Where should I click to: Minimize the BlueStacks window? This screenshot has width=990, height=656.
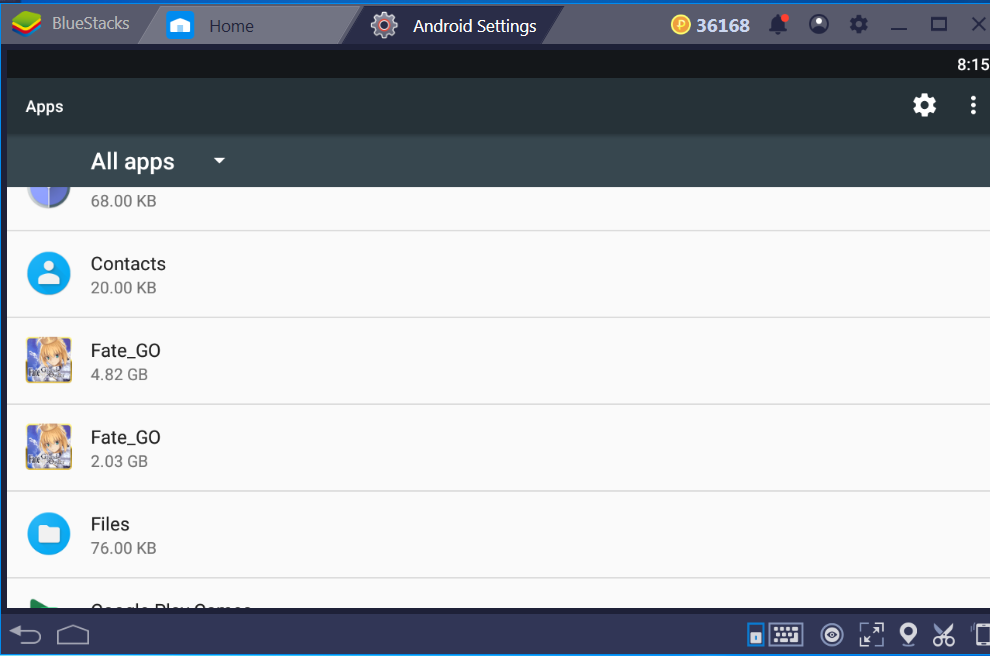coord(898,27)
